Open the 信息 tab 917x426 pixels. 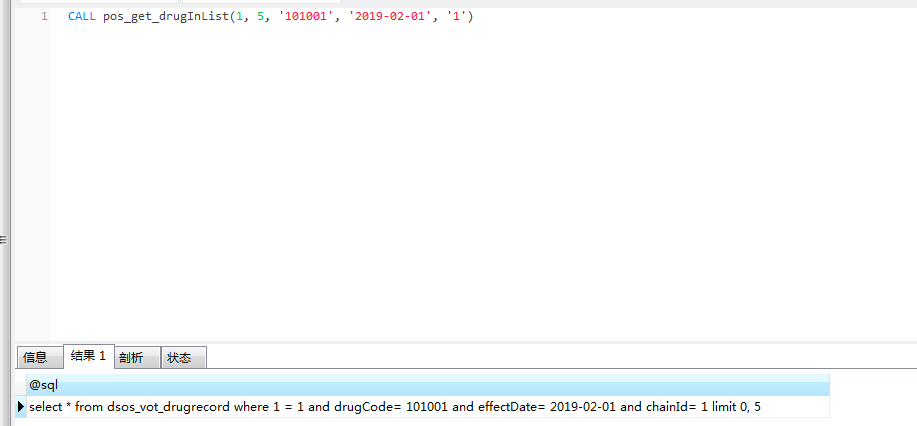(x=40, y=358)
